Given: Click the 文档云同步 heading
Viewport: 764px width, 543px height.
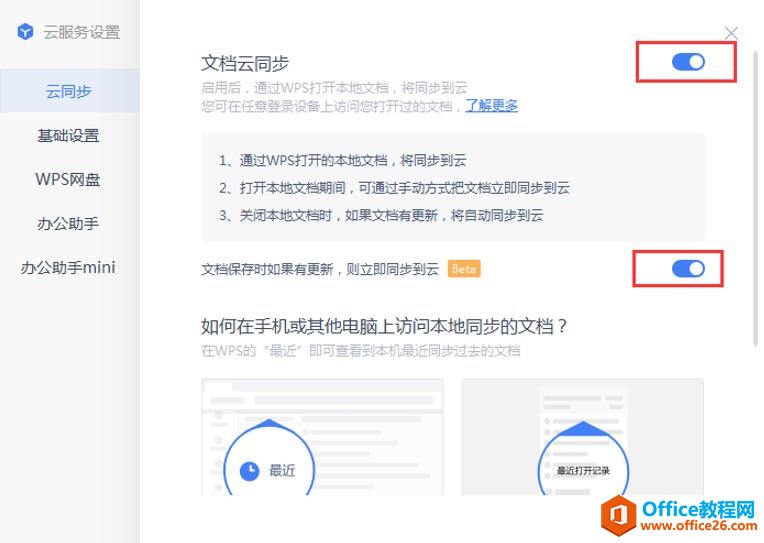Looking at the screenshot, I should [245, 63].
